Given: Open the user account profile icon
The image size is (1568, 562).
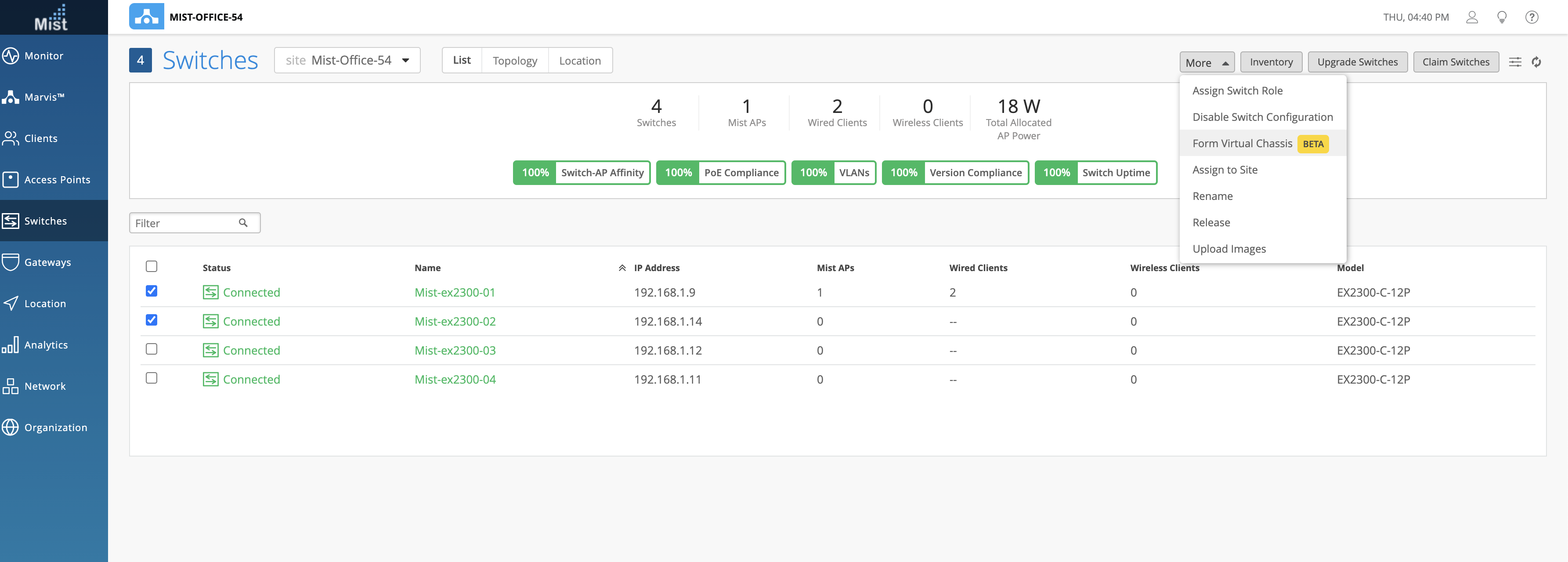Looking at the screenshot, I should pos(1472,17).
